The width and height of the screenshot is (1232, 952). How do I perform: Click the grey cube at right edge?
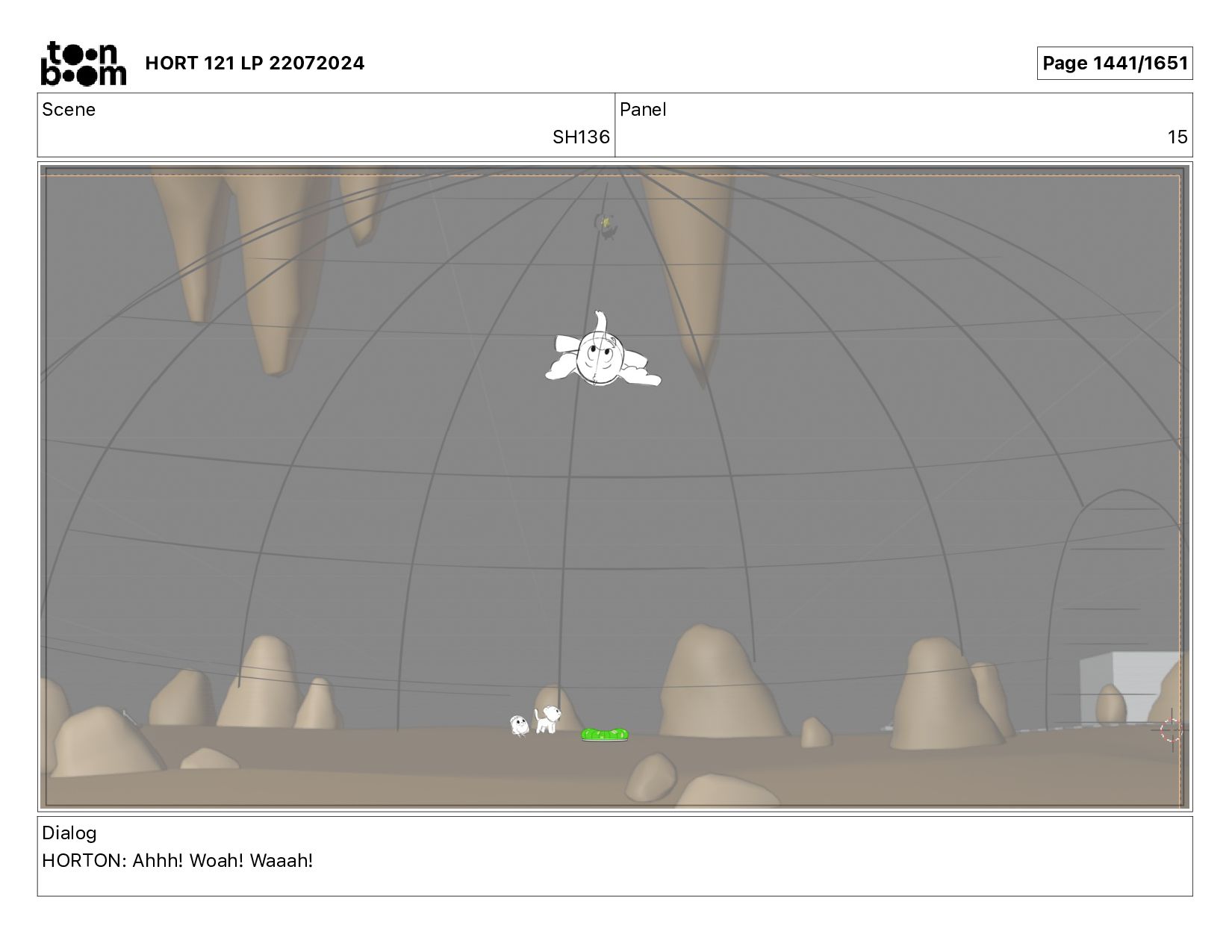click(1131, 687)
